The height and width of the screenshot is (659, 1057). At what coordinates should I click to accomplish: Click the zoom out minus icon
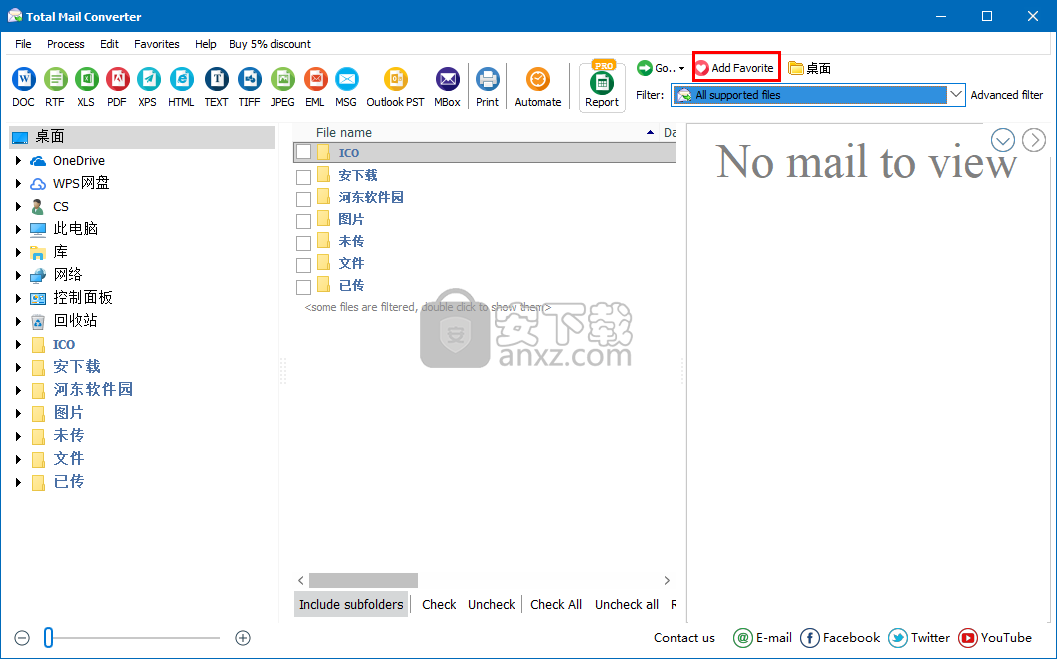(x=22, y=637)
